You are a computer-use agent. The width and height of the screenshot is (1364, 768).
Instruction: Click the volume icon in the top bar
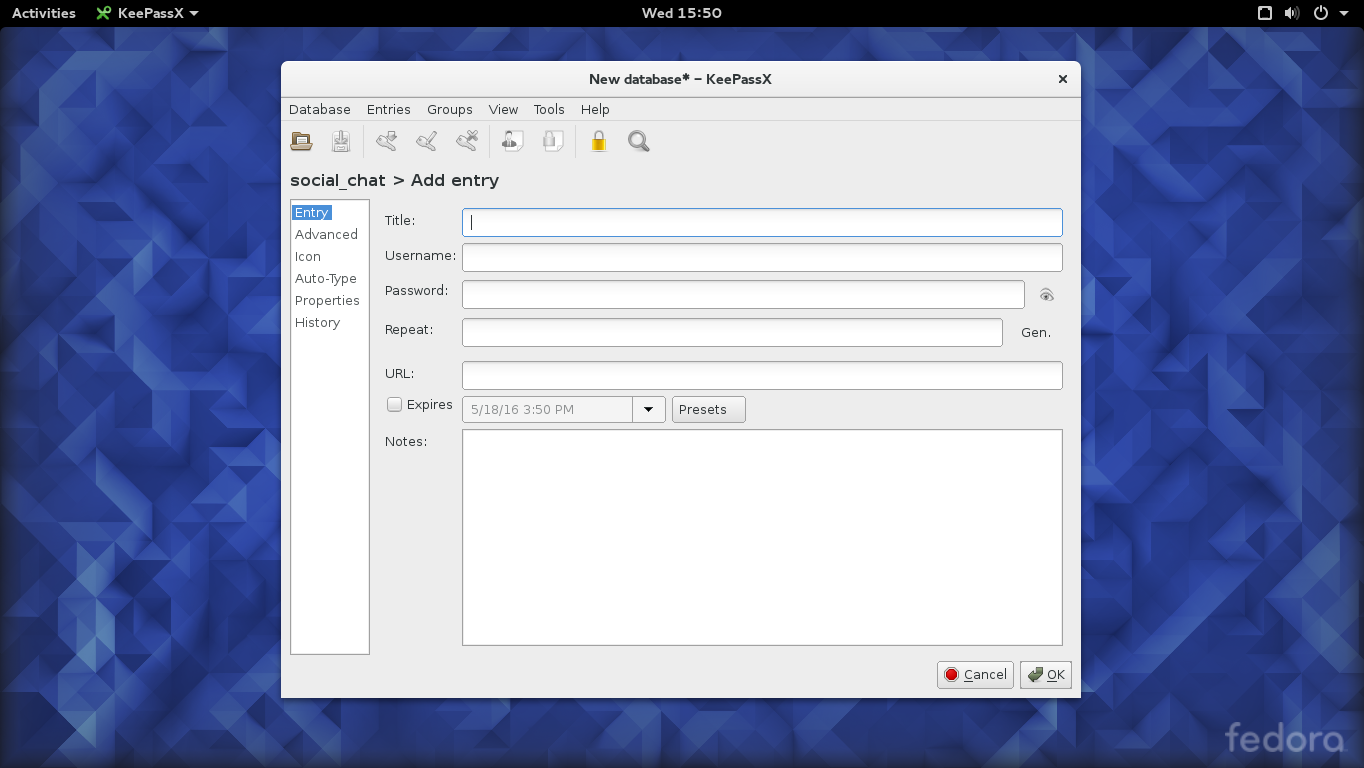pyautogui.click(x=1292, y=13)
